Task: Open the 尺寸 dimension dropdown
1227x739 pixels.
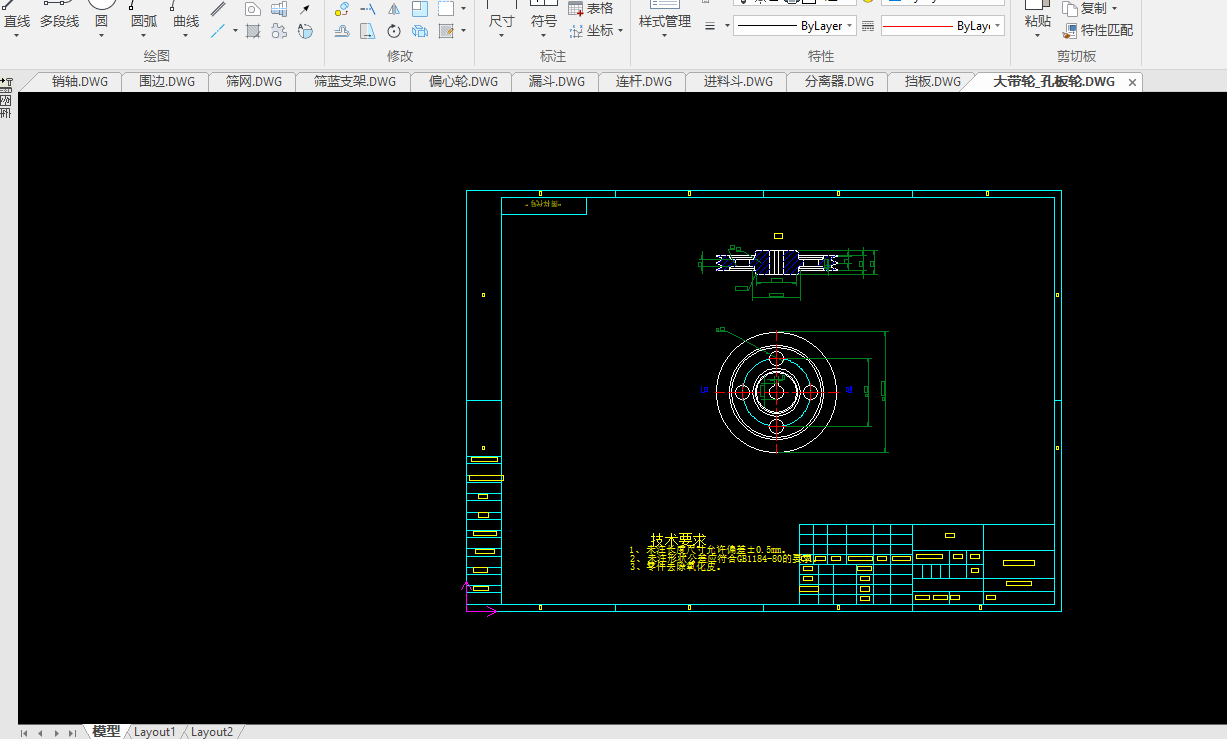Action: [502, 36]
